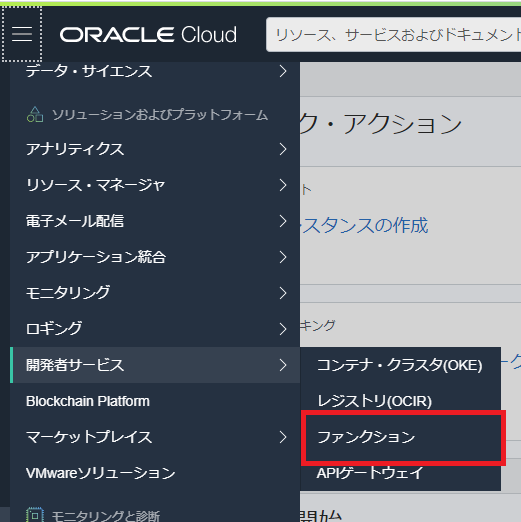Choose APIゲートウェイ in submenu
Image resolution: width=521 pixels, height=522 pixels.
coord(400,473)
